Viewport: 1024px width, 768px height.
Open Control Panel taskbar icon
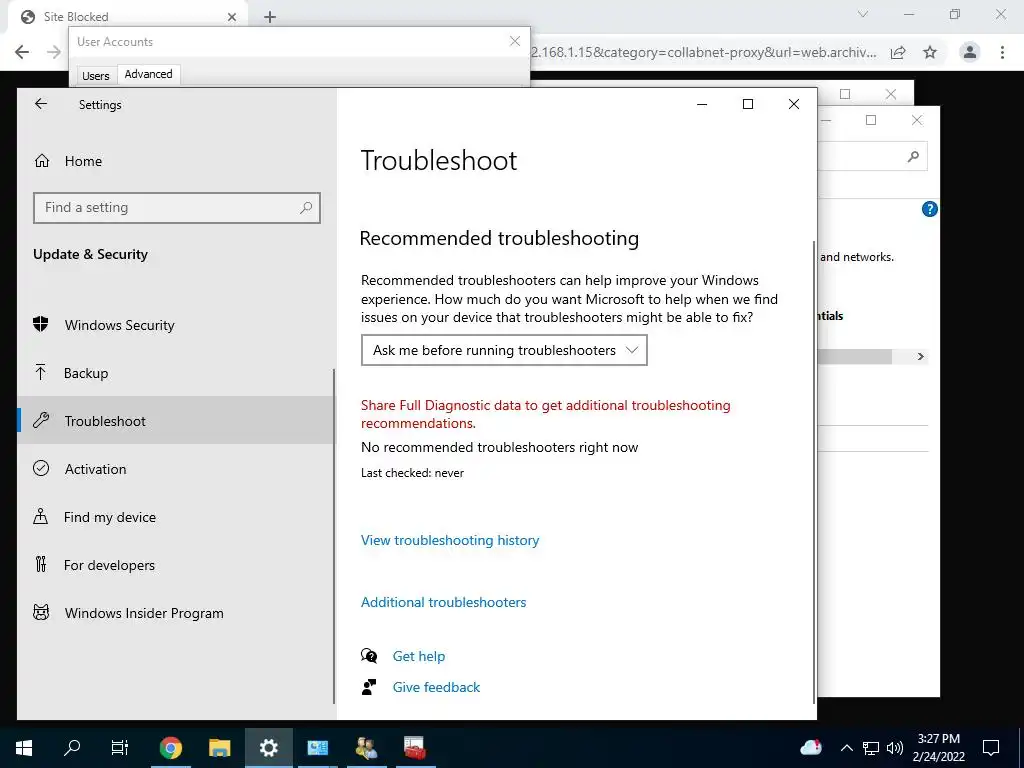317,748
